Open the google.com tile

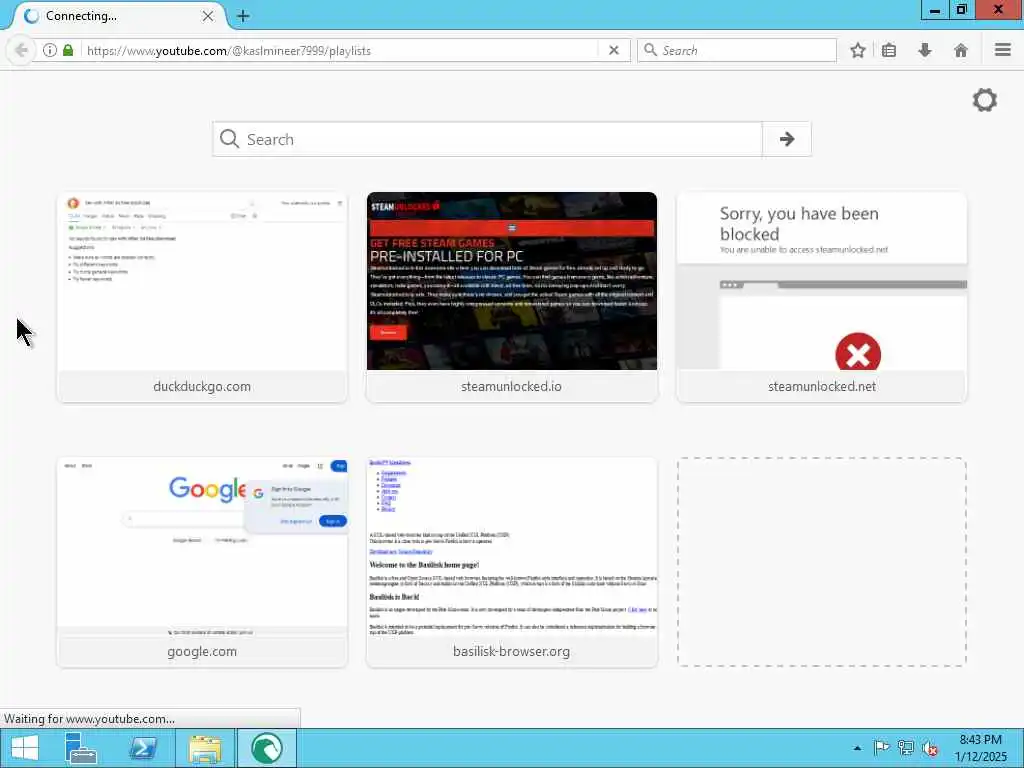tap(202, 562)
